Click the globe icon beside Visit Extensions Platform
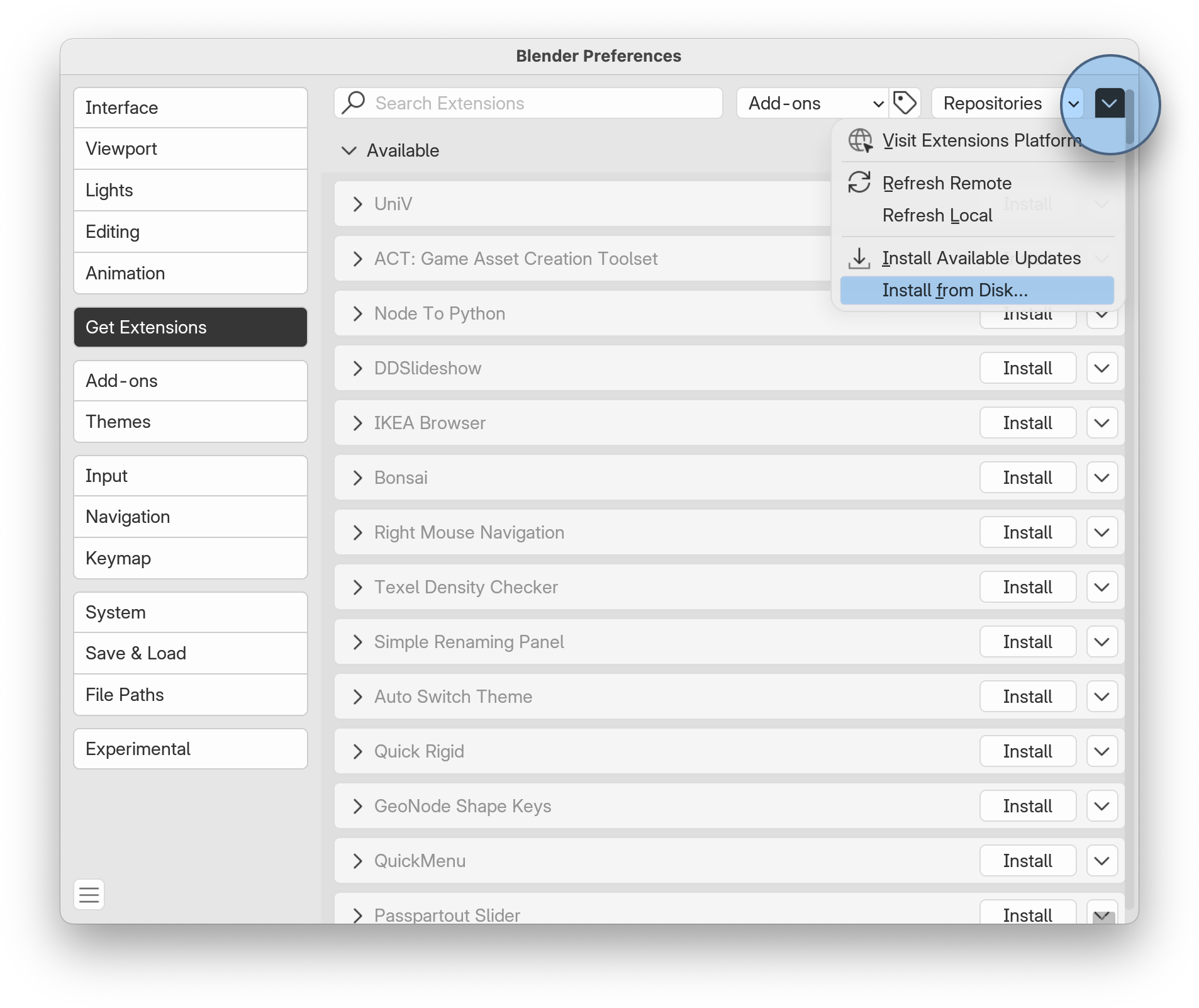Screen dimensions: 1199x1008 point(860,140)
